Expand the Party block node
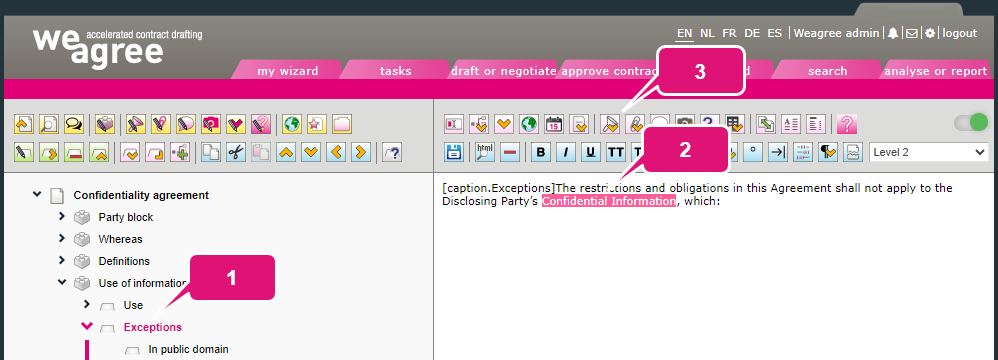 click(x=62, y=216)
